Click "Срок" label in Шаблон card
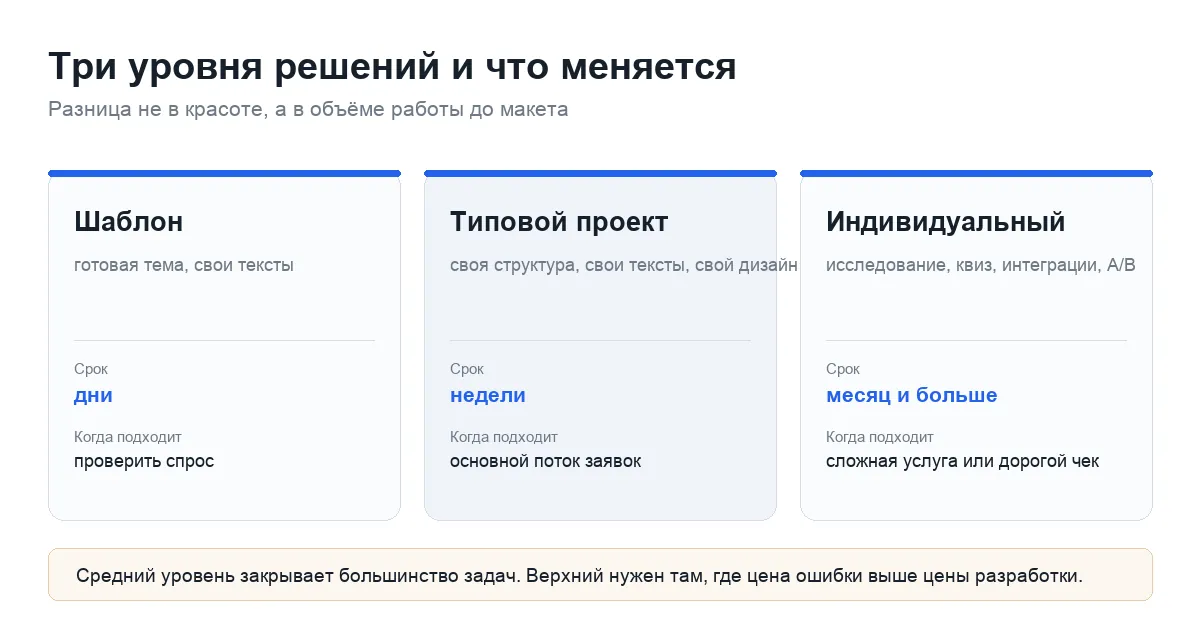 tap(91, 369)
